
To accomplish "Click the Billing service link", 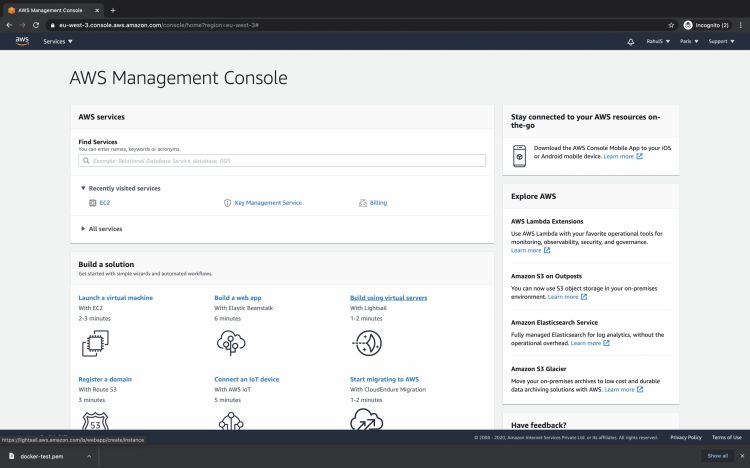I will click(x=378, y=203).
